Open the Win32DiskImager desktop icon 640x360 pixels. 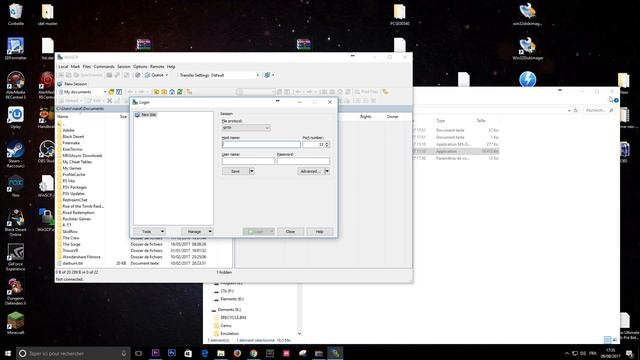528,49
